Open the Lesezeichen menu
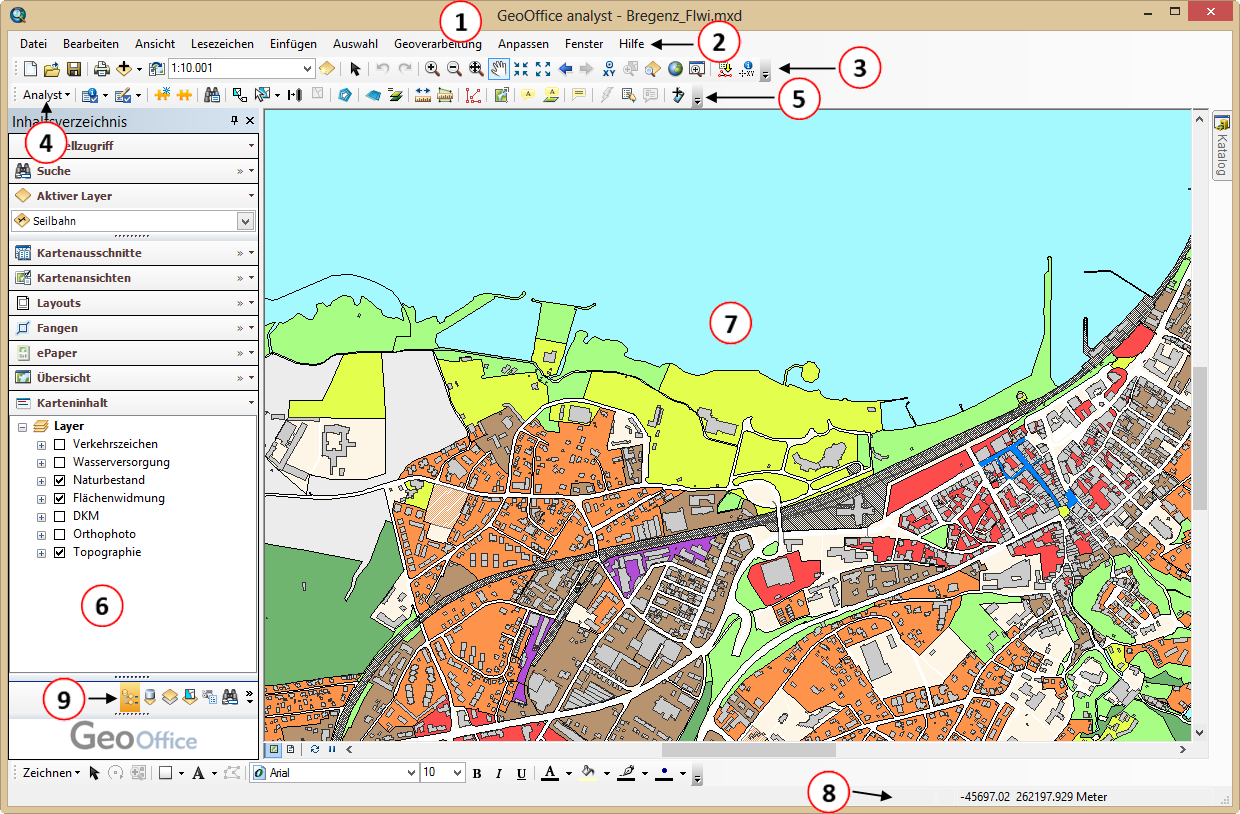The width and height of the screenshot is (1240, 814). click(222, 44)
